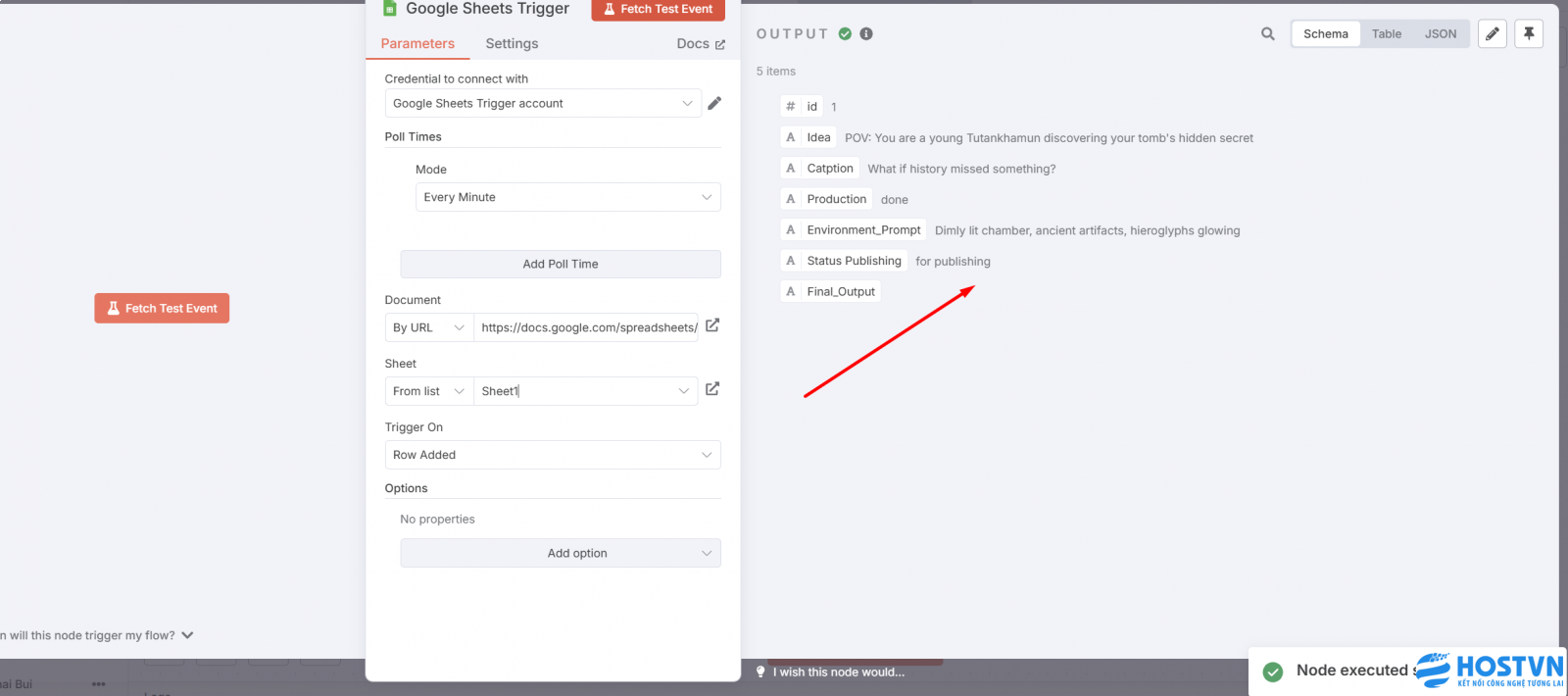Open document URL in new tab icon
1568x696 pixels.
coord(712,325)
